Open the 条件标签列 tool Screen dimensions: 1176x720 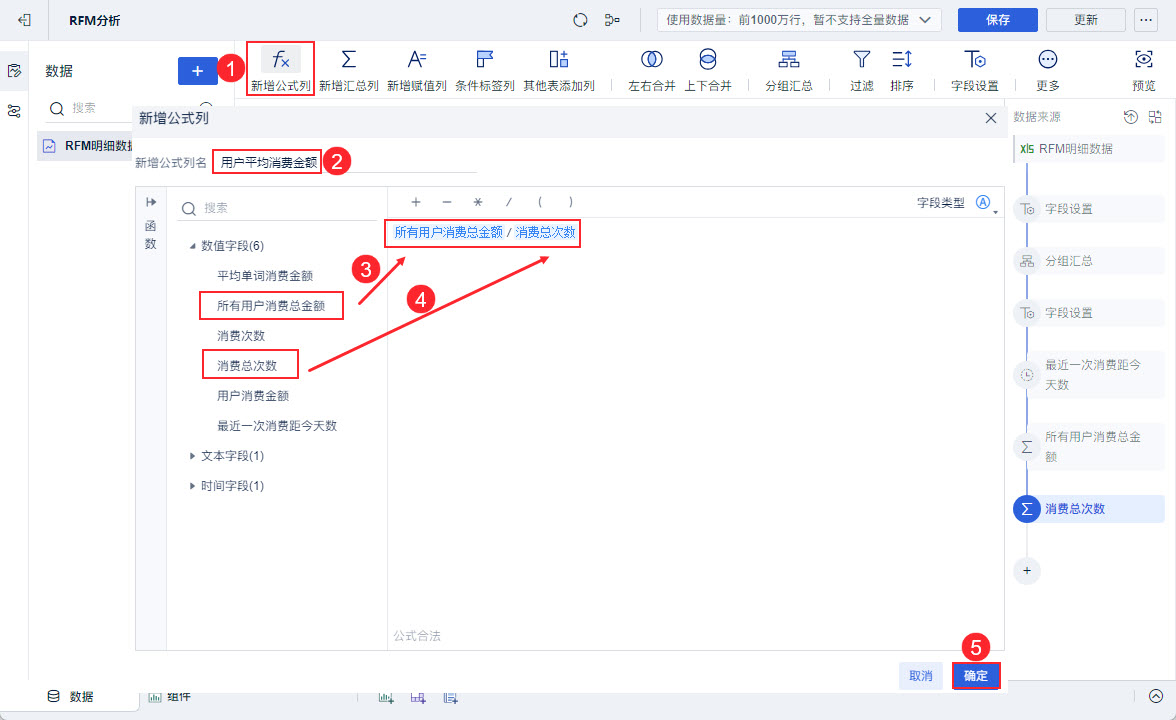484,59
